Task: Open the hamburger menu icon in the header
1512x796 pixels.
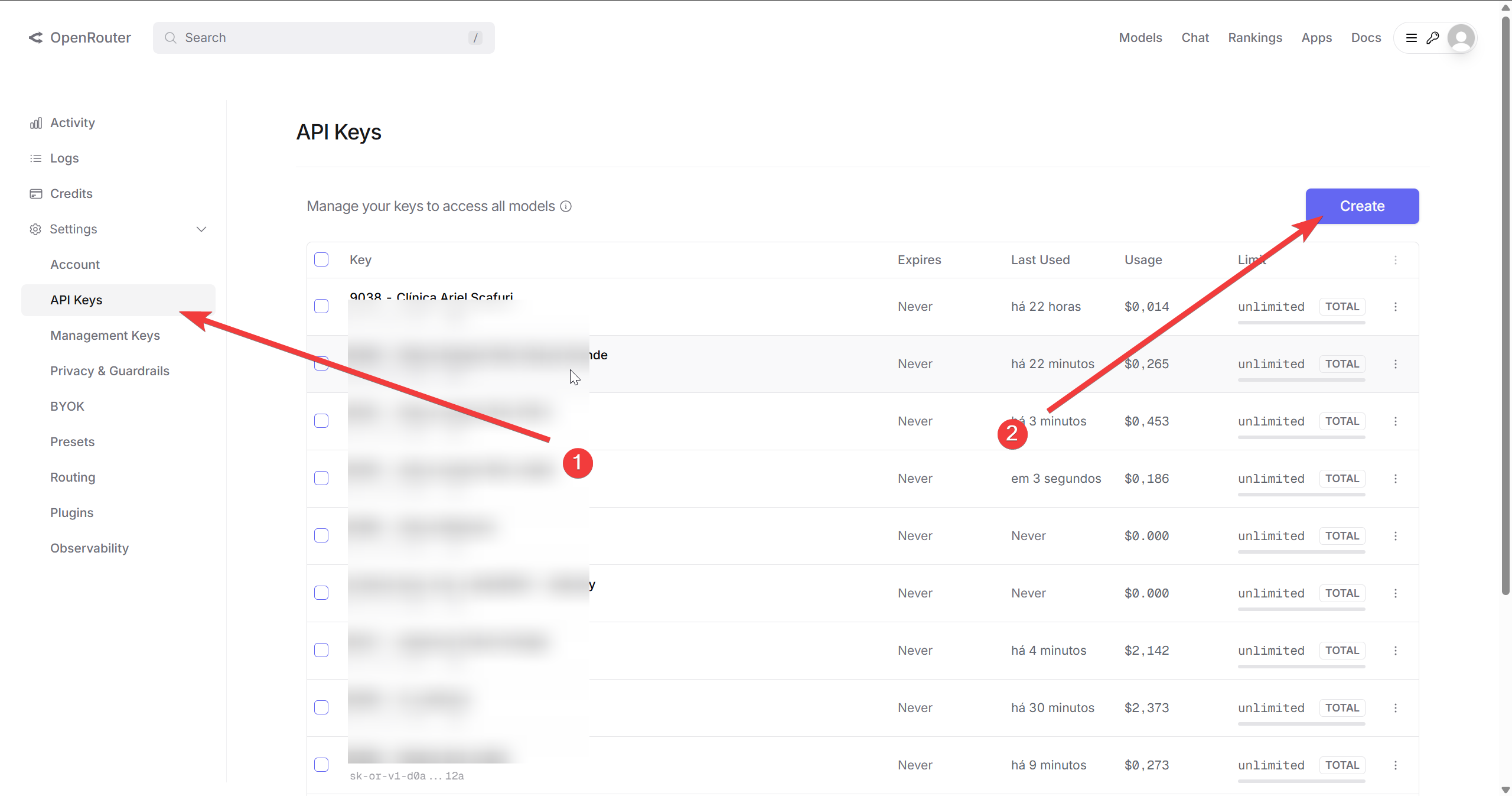Action: click(1412, 38)
